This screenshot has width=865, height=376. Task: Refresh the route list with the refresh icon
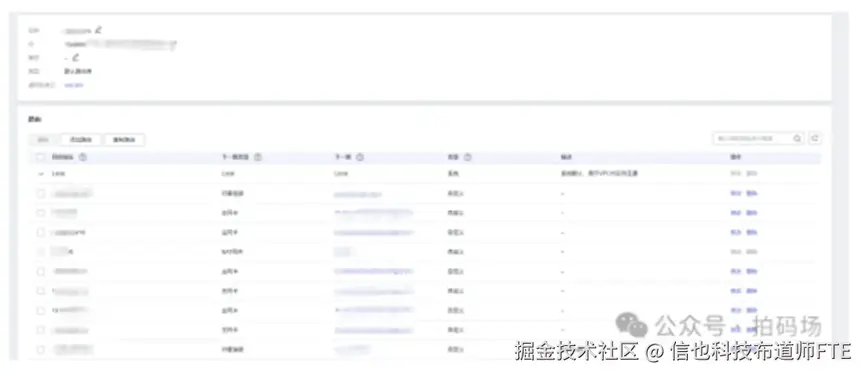tap(815, 138)
